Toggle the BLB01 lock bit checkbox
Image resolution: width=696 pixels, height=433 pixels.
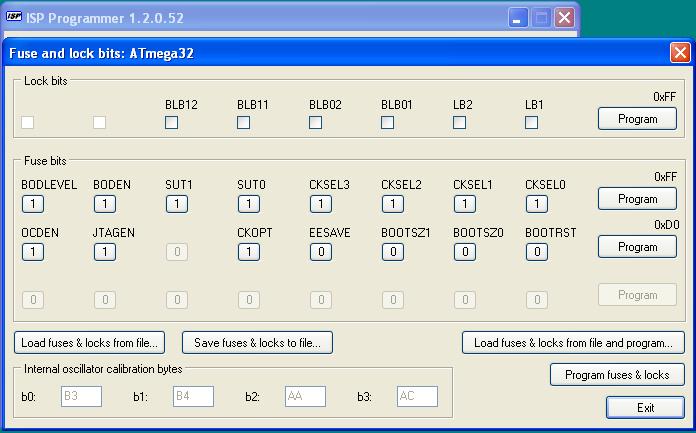tap(387, 122)
